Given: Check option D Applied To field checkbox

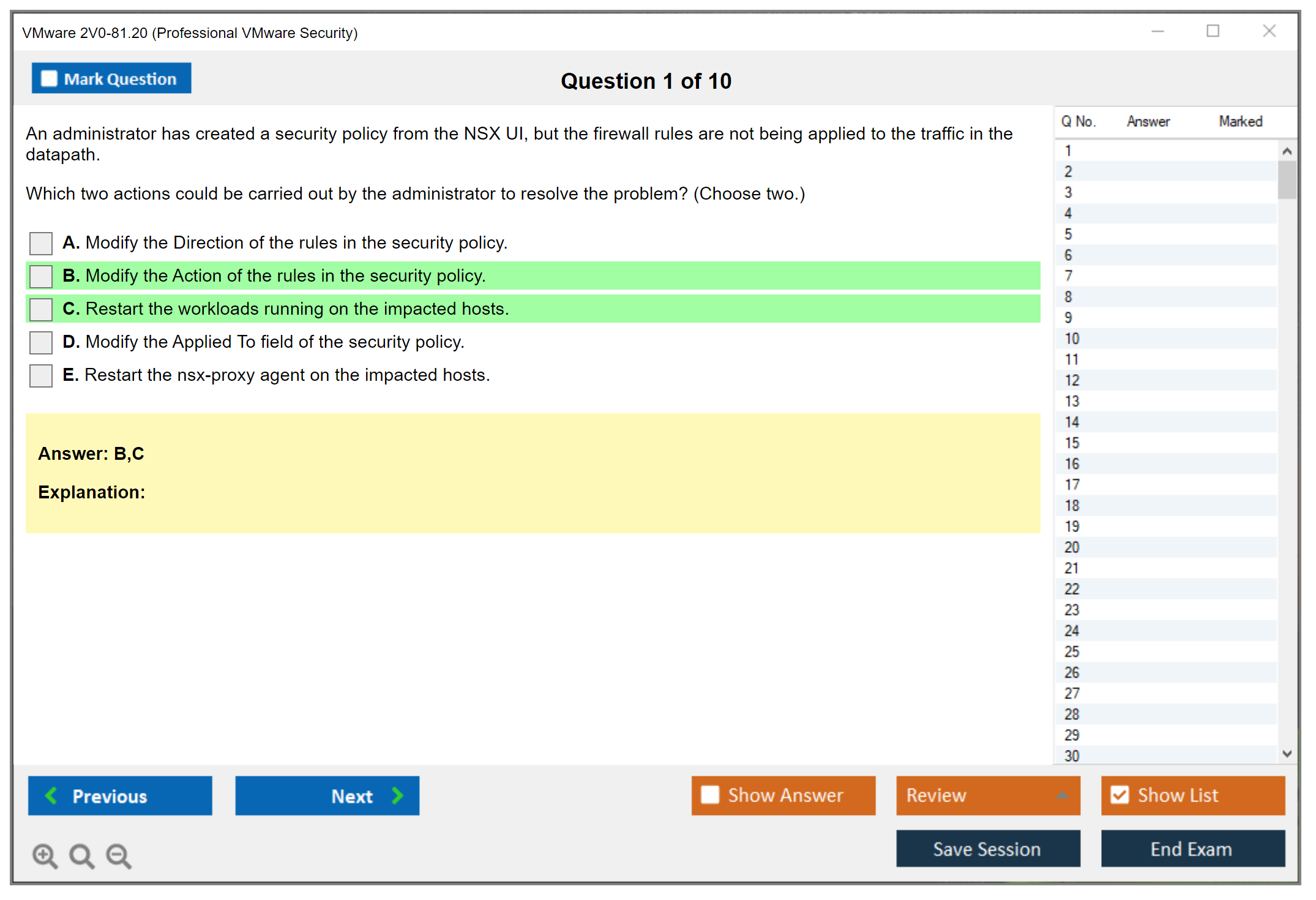Looking at the screenshot, I should point(41,342).
